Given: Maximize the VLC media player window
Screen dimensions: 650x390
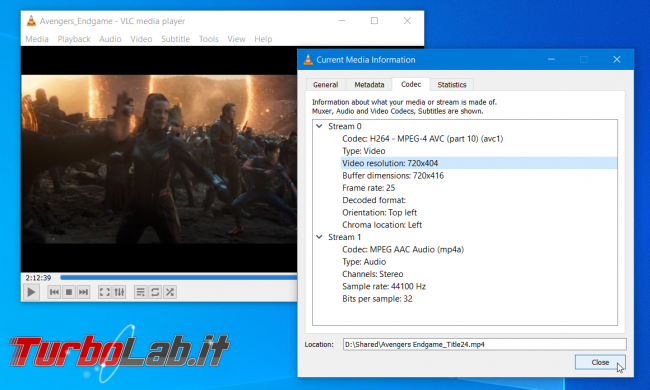Looking at the screenshot, I should pyautogui.click(x=374, y=21).
